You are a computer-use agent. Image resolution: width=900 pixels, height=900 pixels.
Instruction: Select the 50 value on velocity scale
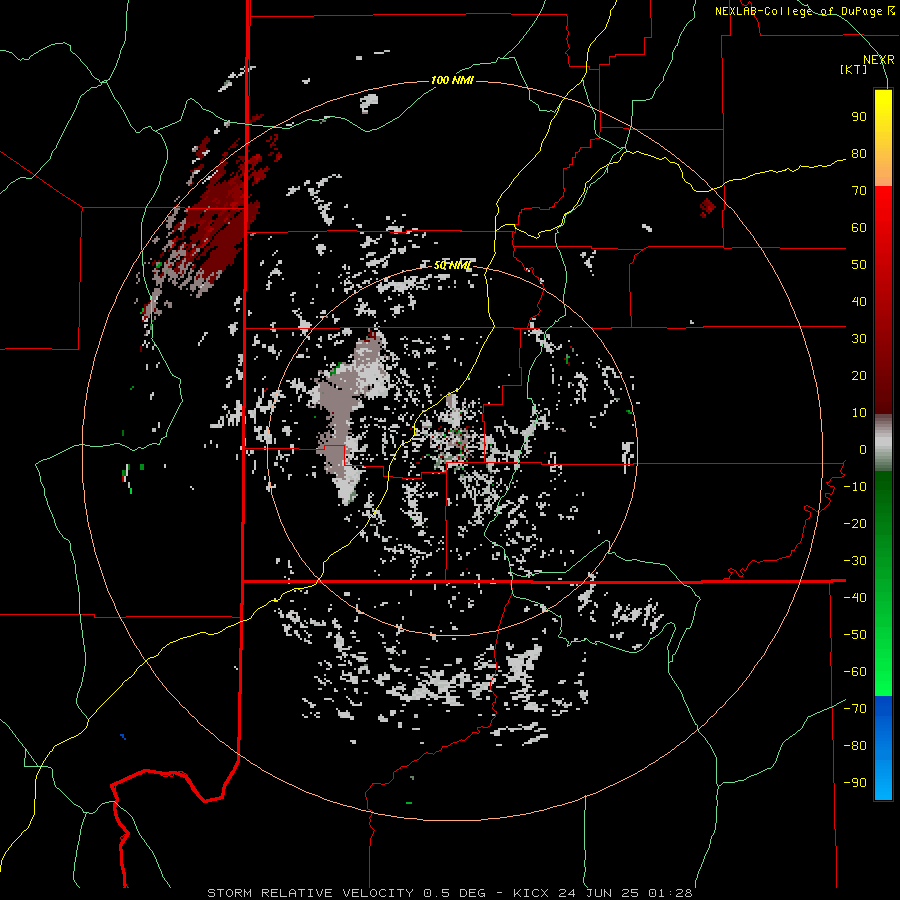(859, 265)
